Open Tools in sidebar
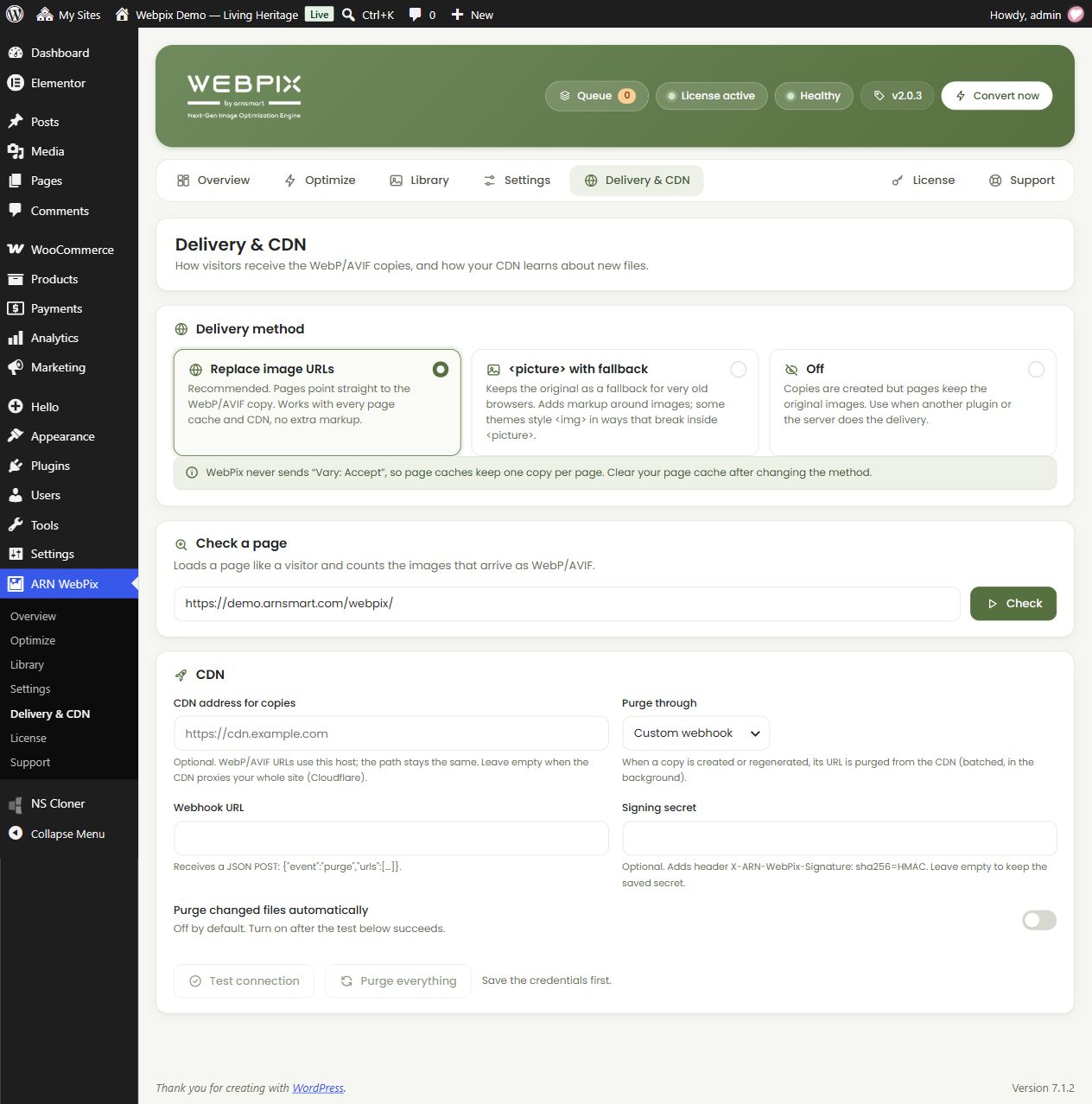Image resolution: width=1092 pixels, height=1104 pixels. pyautogui.click(x=69, y=525)
